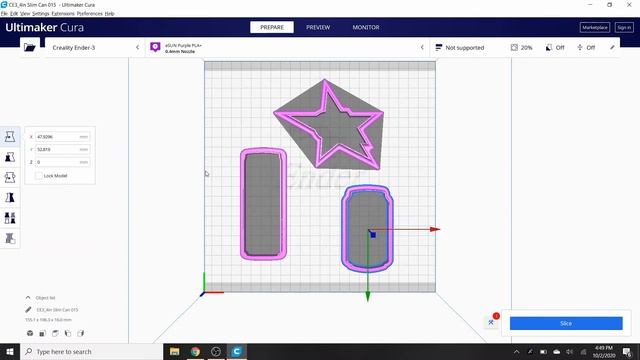Open File Explorer from the taskbar
The height and width of the screenshot is (360, 640).
point(175,351)
